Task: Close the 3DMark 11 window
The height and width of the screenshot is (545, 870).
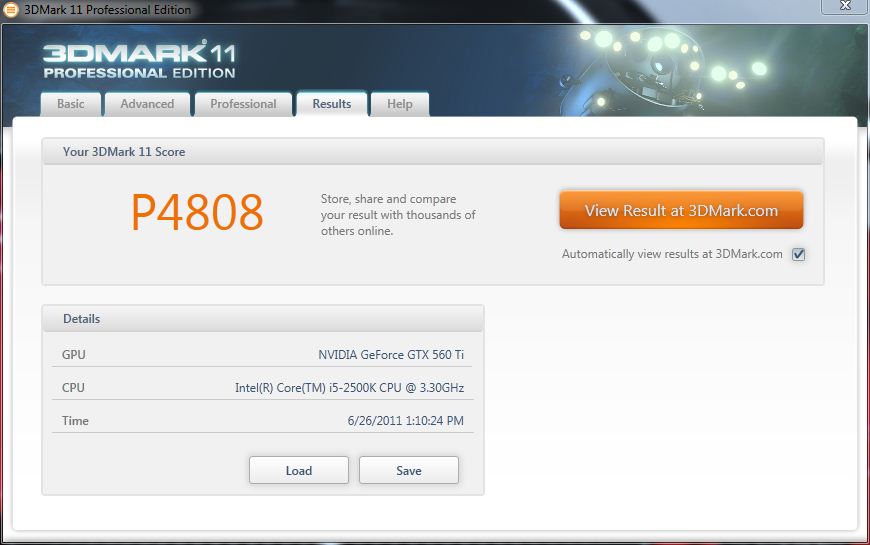Action: tap(842, 8)
